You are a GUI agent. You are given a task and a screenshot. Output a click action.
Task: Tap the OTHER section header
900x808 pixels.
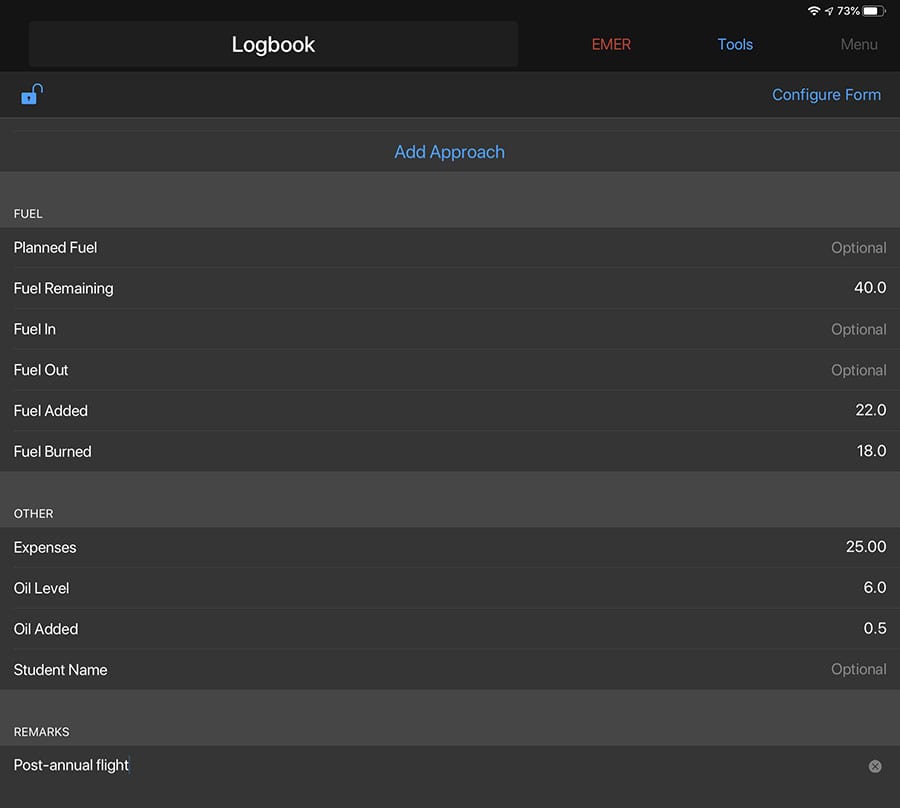(33, 514)
